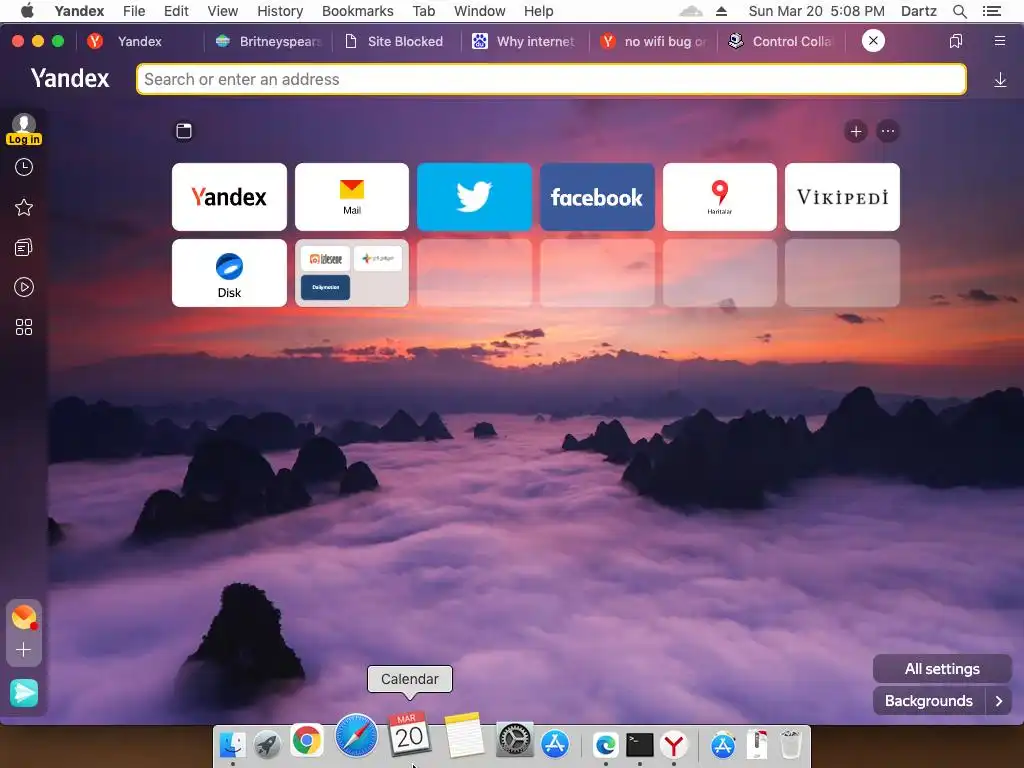Open Launchpad from the Dock
This screenshot has height=768, width=1024.
[x=268, y=744]
